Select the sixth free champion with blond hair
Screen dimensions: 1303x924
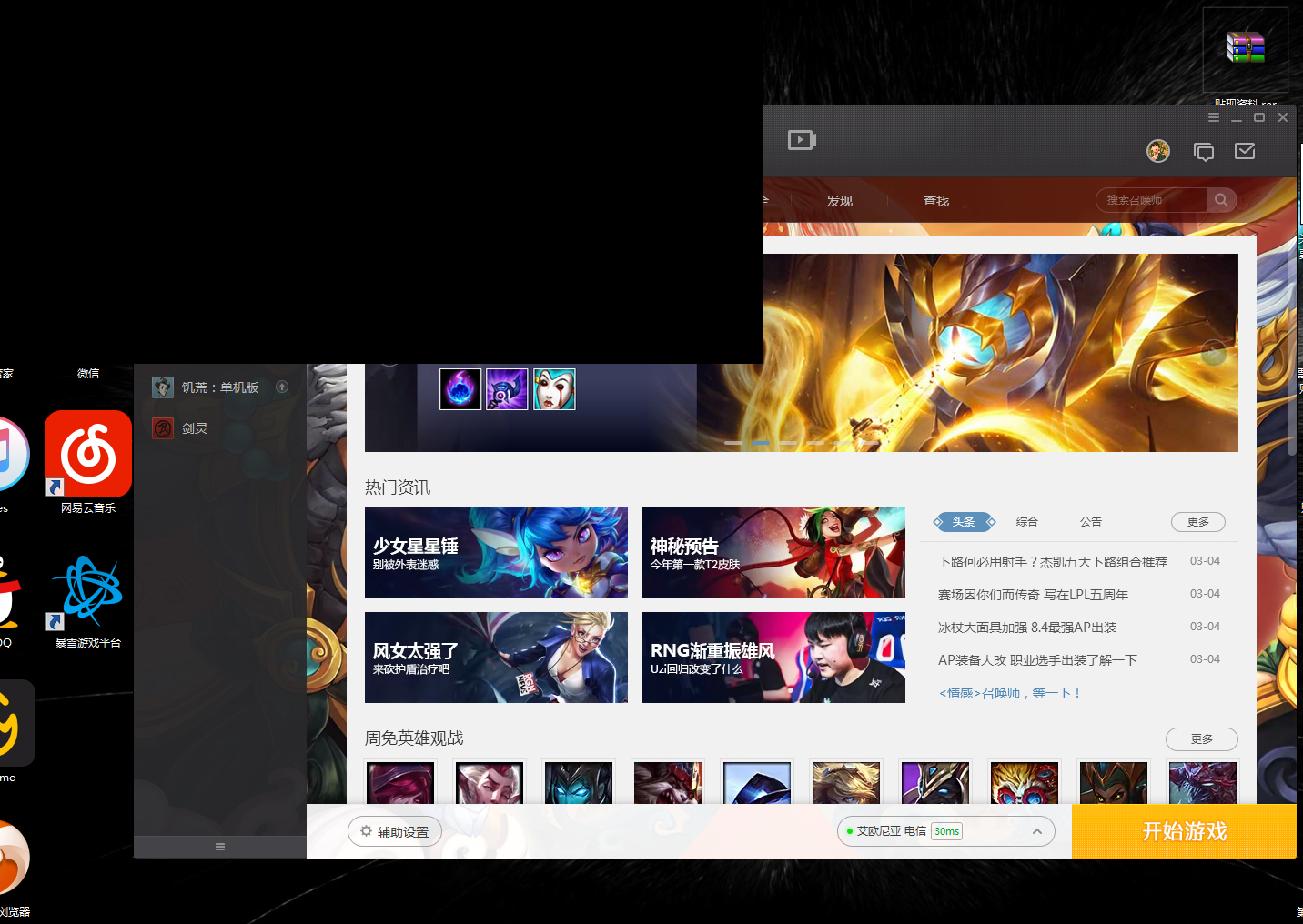[846, 783]
